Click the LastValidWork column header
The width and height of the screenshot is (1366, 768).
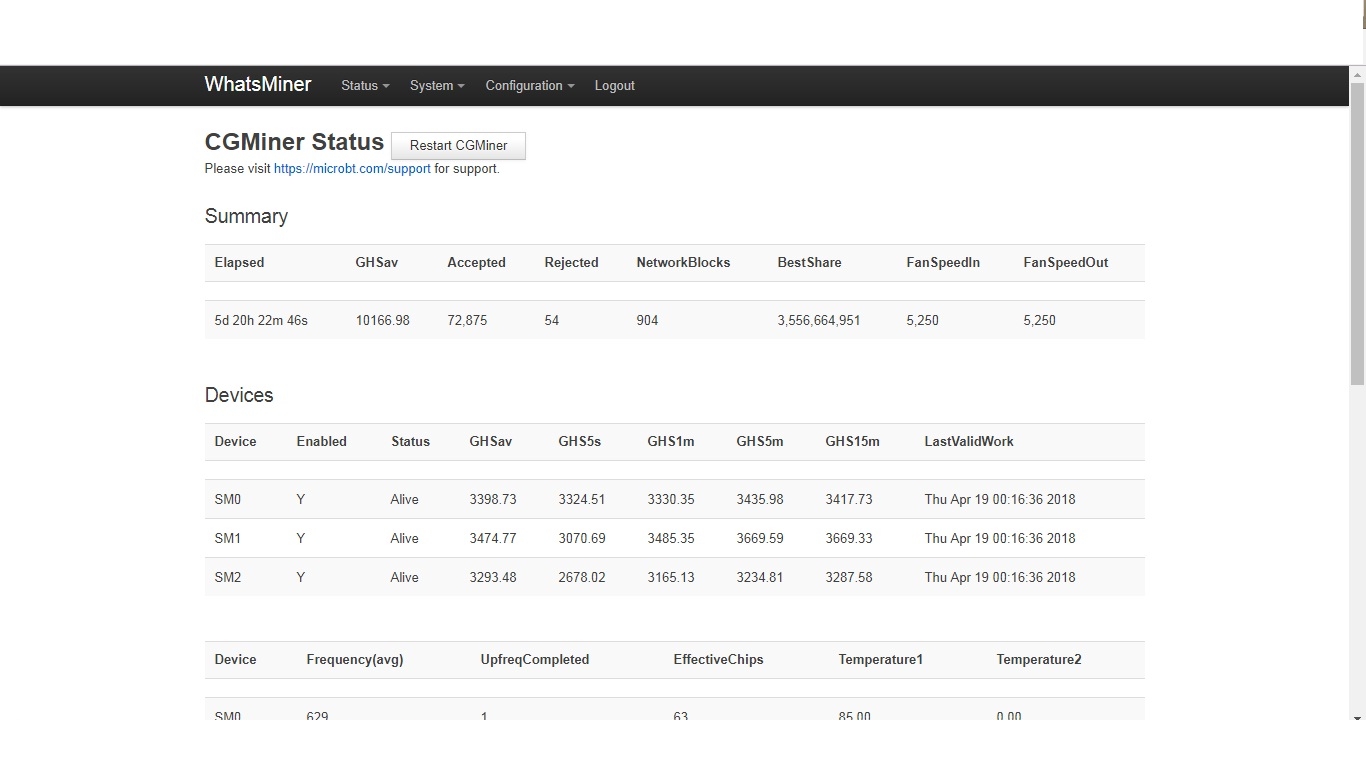point(968,442)
